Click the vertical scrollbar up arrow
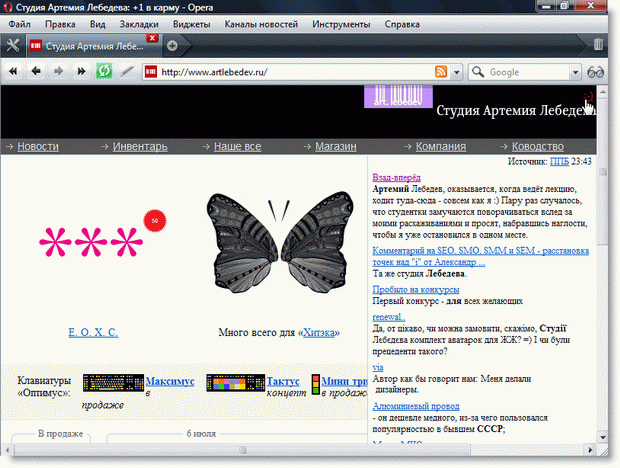 point(603,92)
